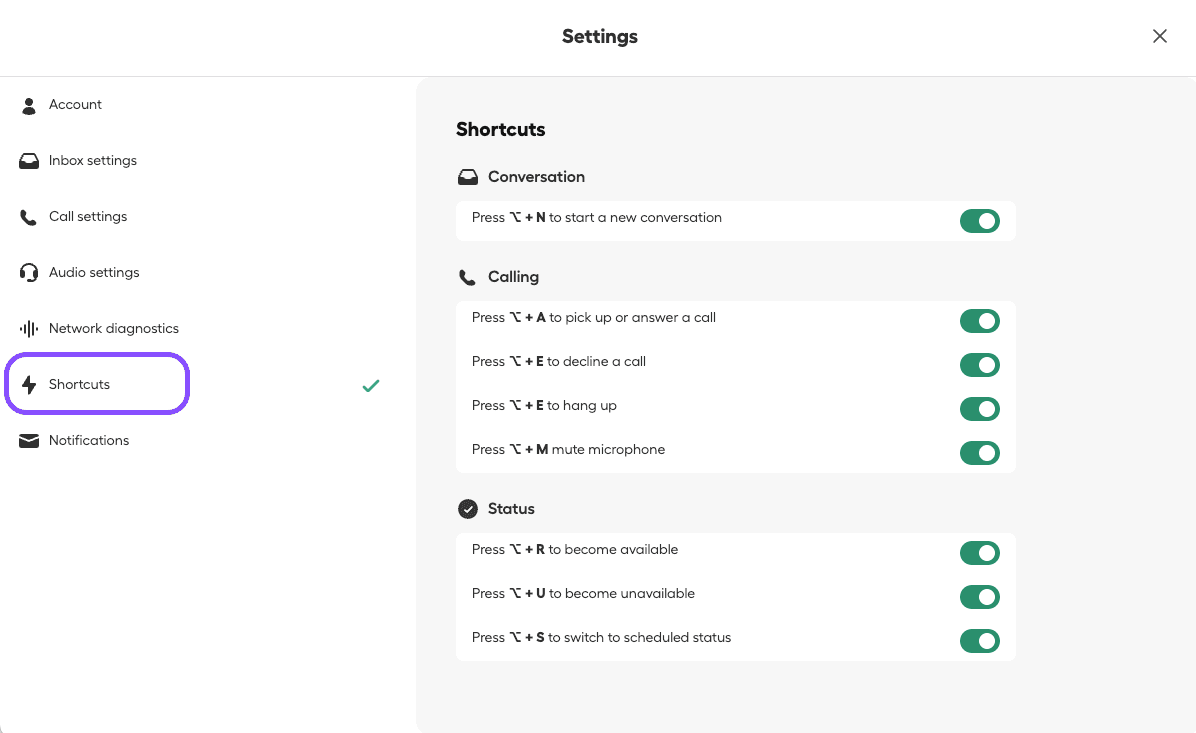Image resolution: width=1196 pixels, height=733 pixels.
Task: Close the Settings dialog
Action: [1159, 36]
